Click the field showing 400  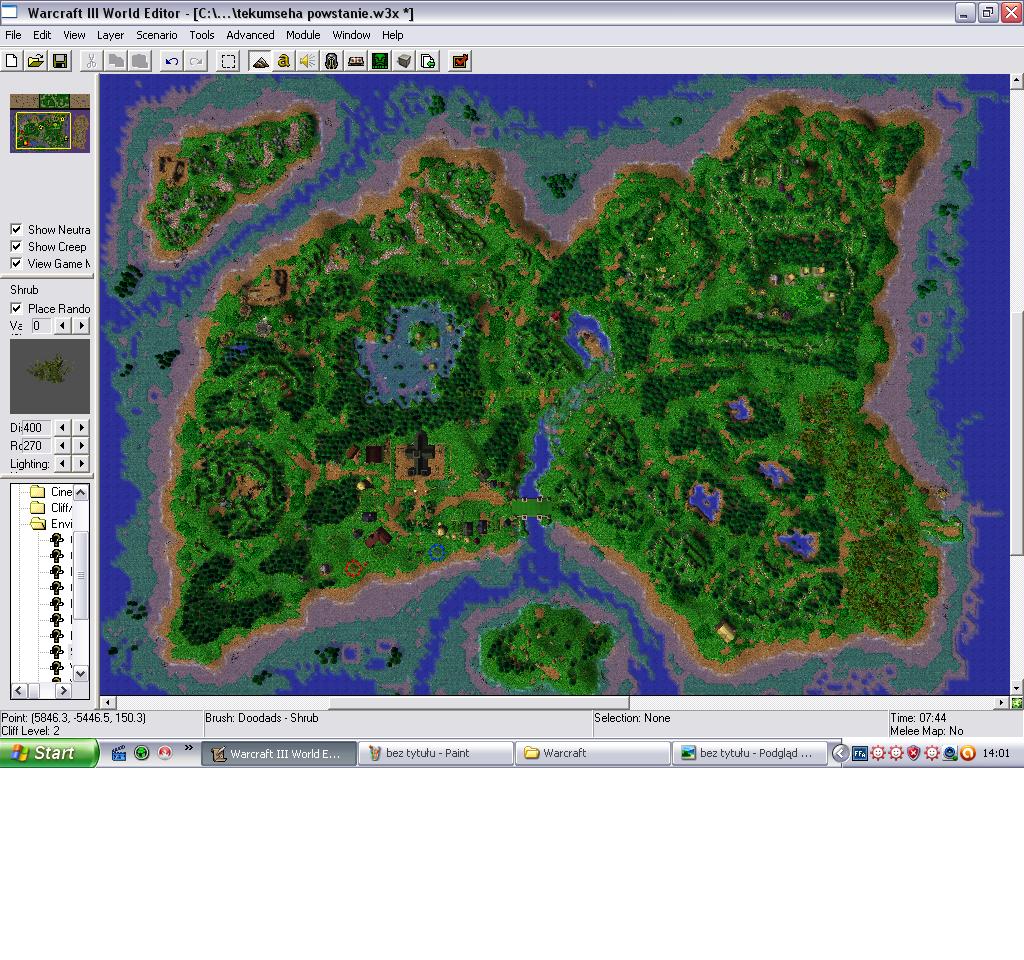click(x=35, y=427)
